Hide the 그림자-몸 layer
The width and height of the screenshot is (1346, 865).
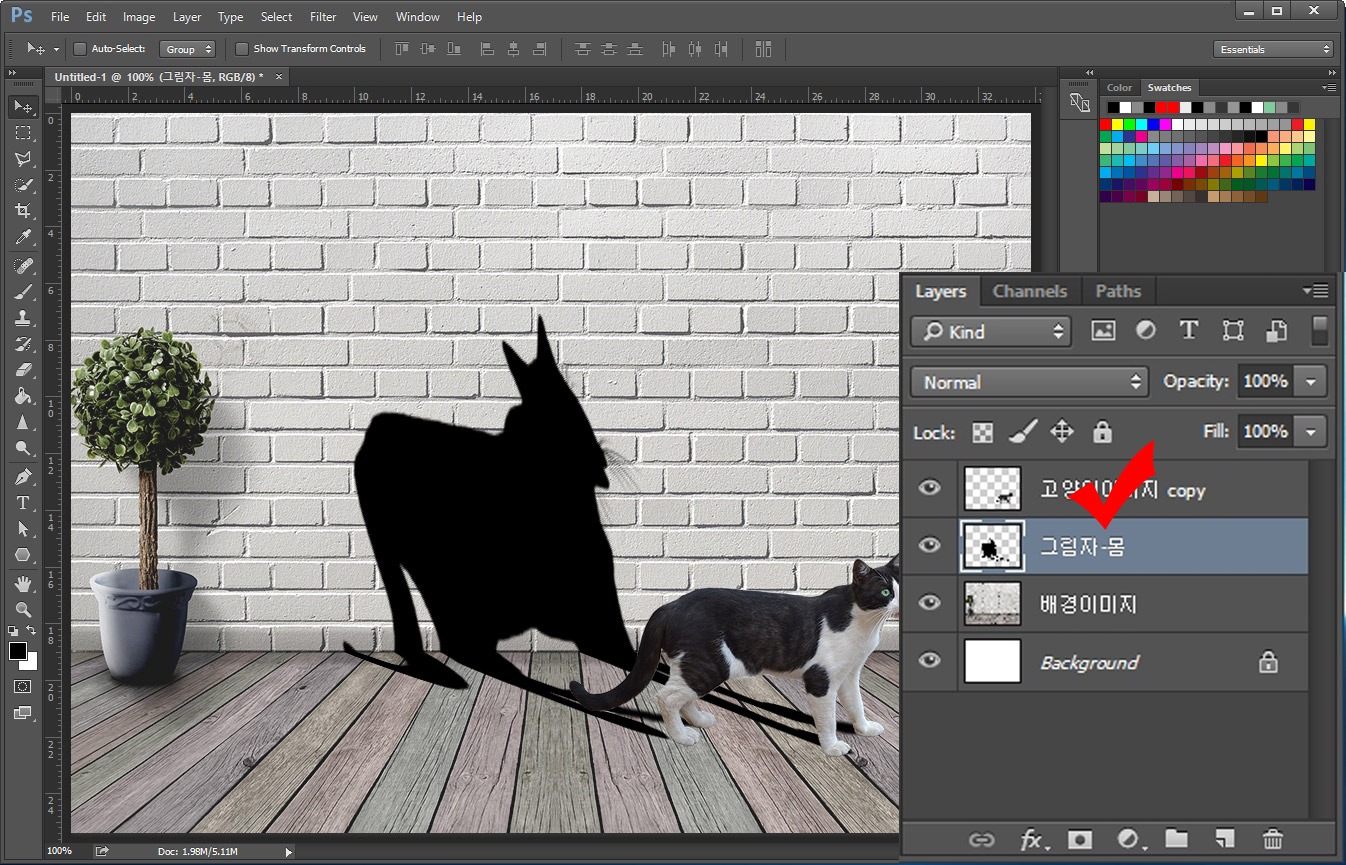click(930, 545)
